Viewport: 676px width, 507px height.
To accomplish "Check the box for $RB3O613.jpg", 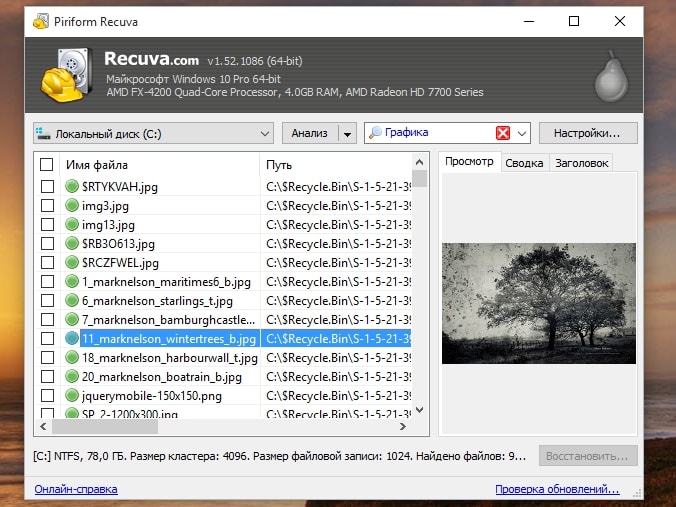I will point(47,244).
